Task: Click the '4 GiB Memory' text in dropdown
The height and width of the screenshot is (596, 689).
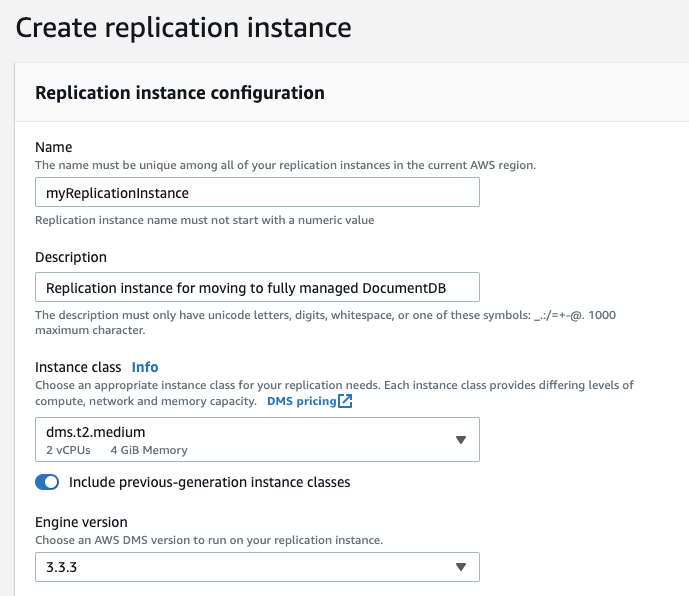Action: coord(149,450)
